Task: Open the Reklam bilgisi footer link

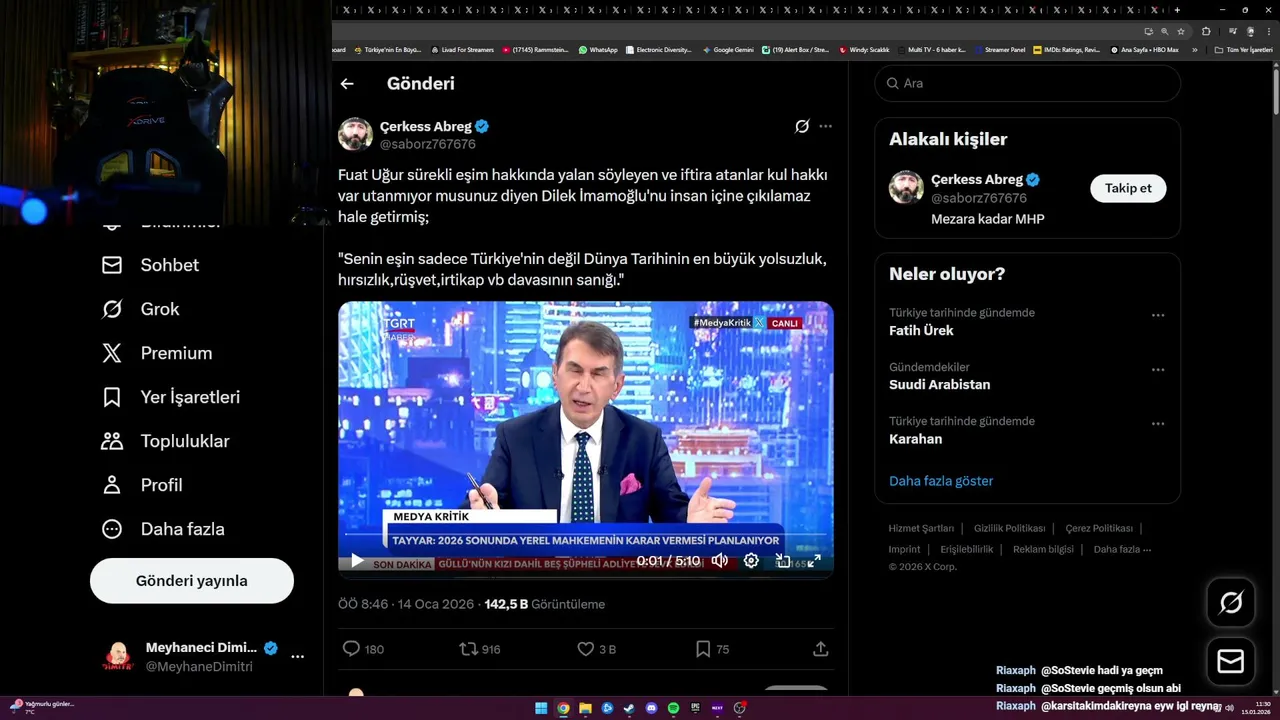Action: point(1043,549)
